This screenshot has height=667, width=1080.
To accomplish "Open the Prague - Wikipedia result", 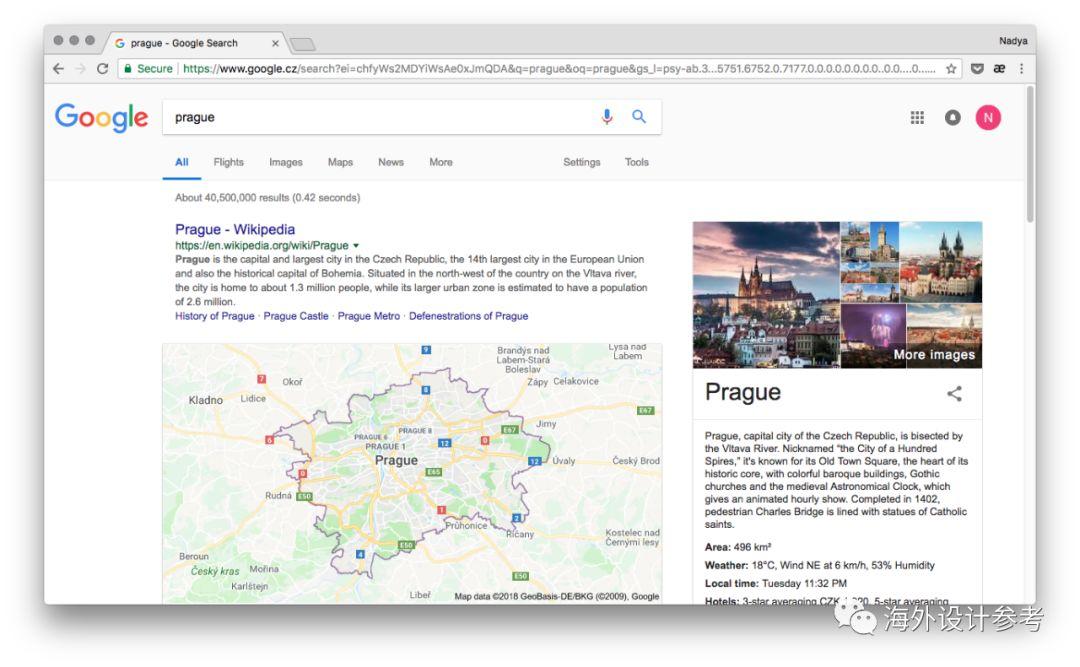I will [x=235, y=229].
